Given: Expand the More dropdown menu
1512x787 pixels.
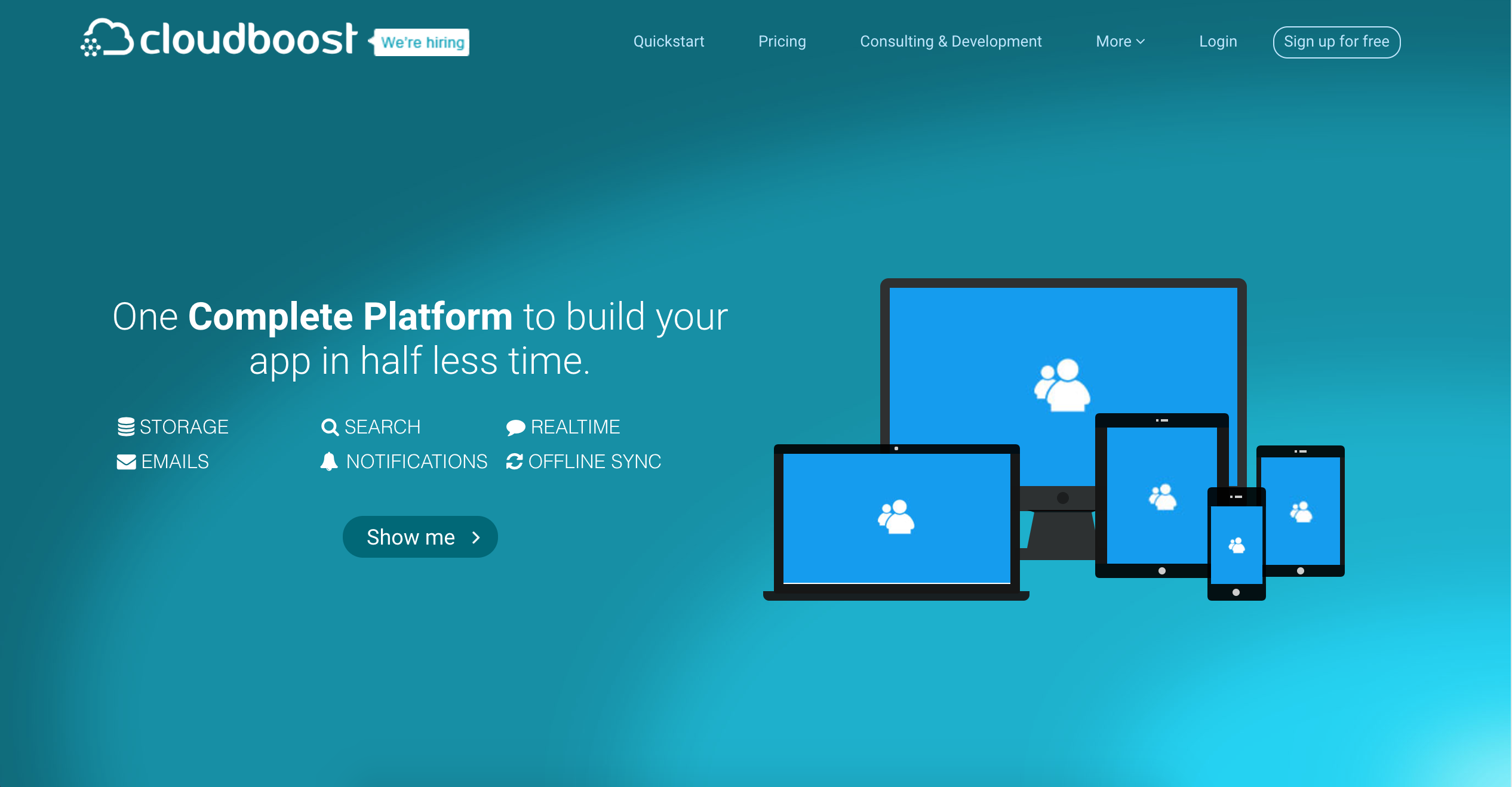Looking at the screenshot, I should [1120, 41].
